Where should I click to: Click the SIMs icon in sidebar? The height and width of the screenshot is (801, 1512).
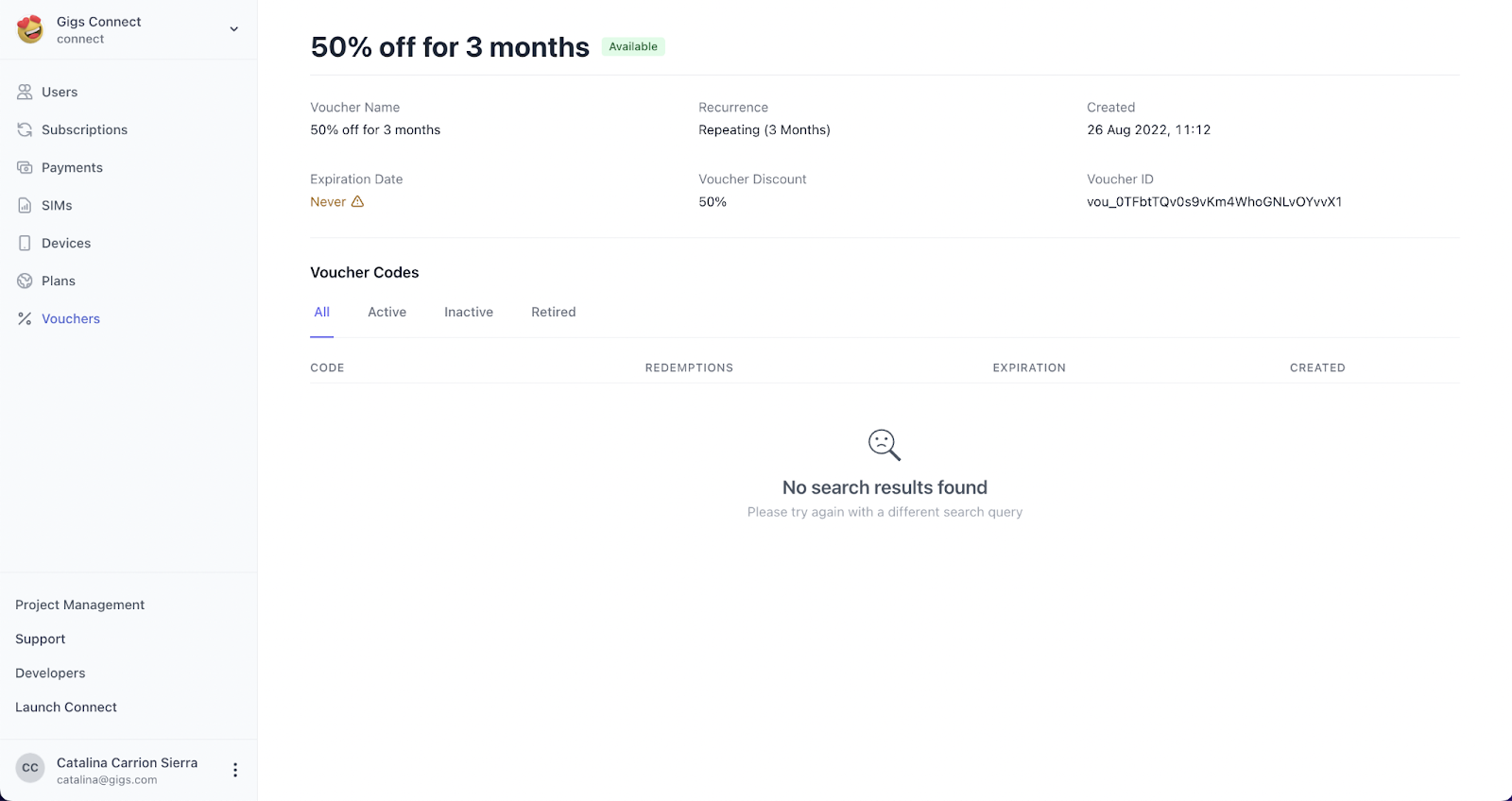[x=25, y=205]
